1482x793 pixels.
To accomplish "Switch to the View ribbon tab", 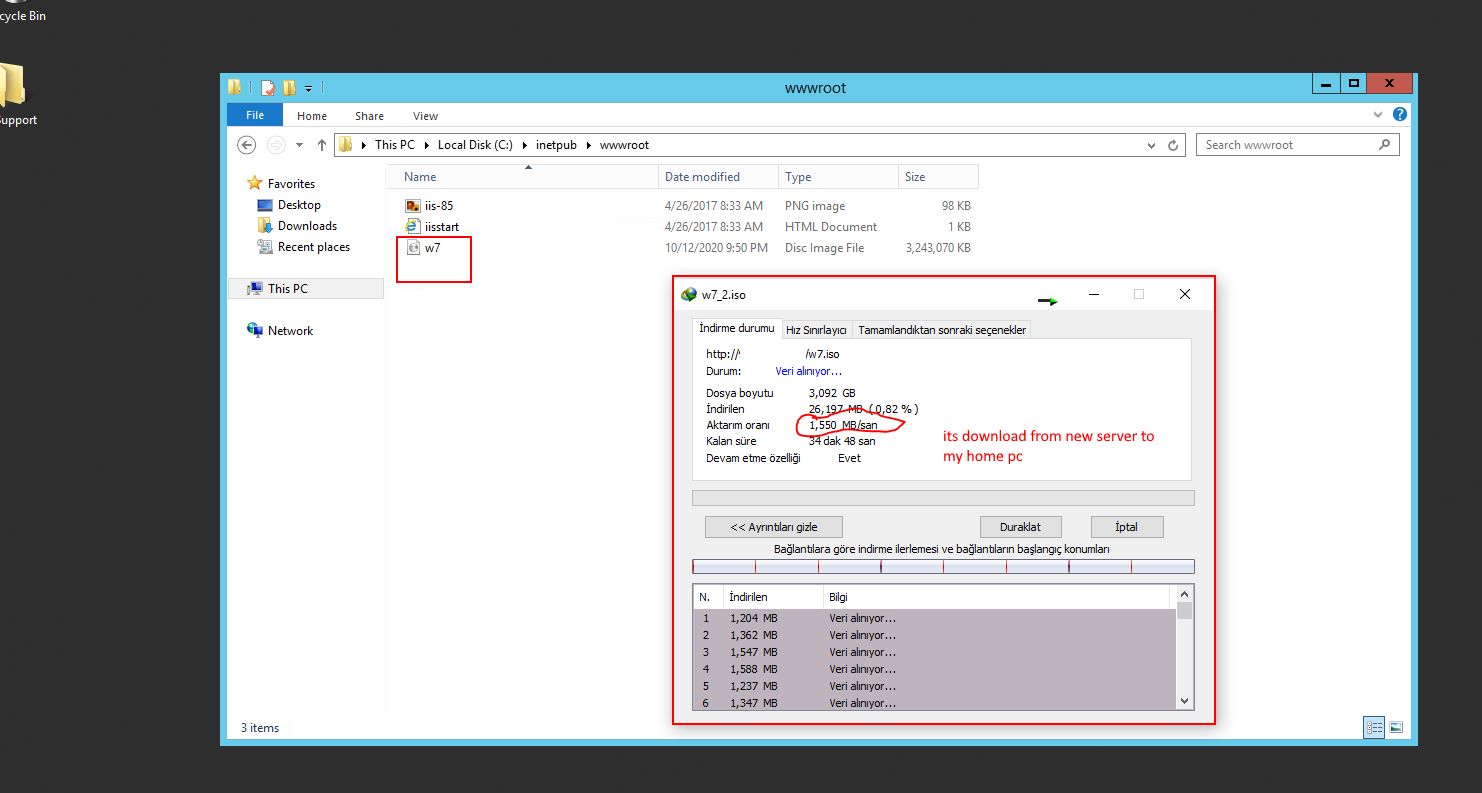I will [x=426, y=116].
